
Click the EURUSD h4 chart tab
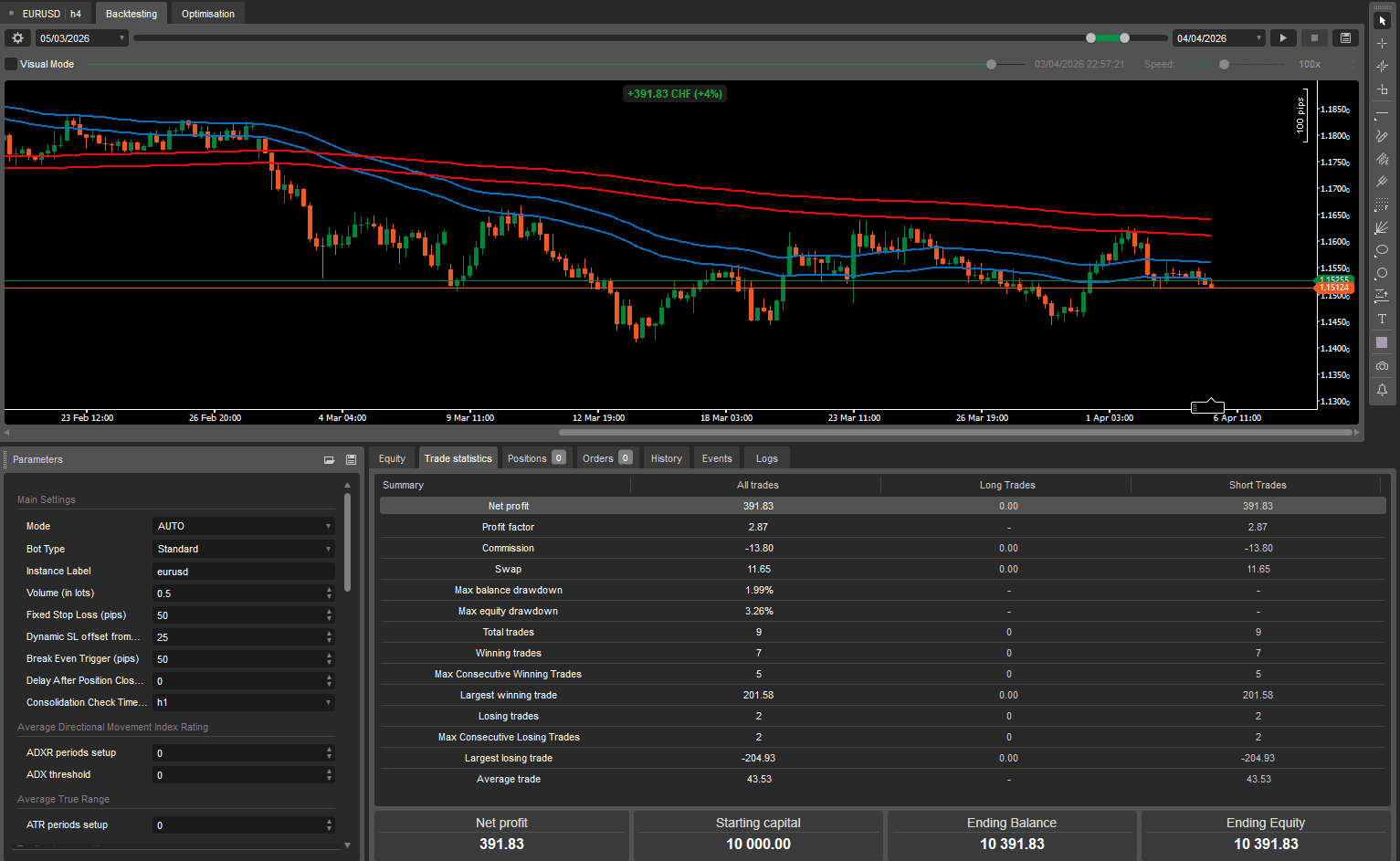tap(46, 14)
